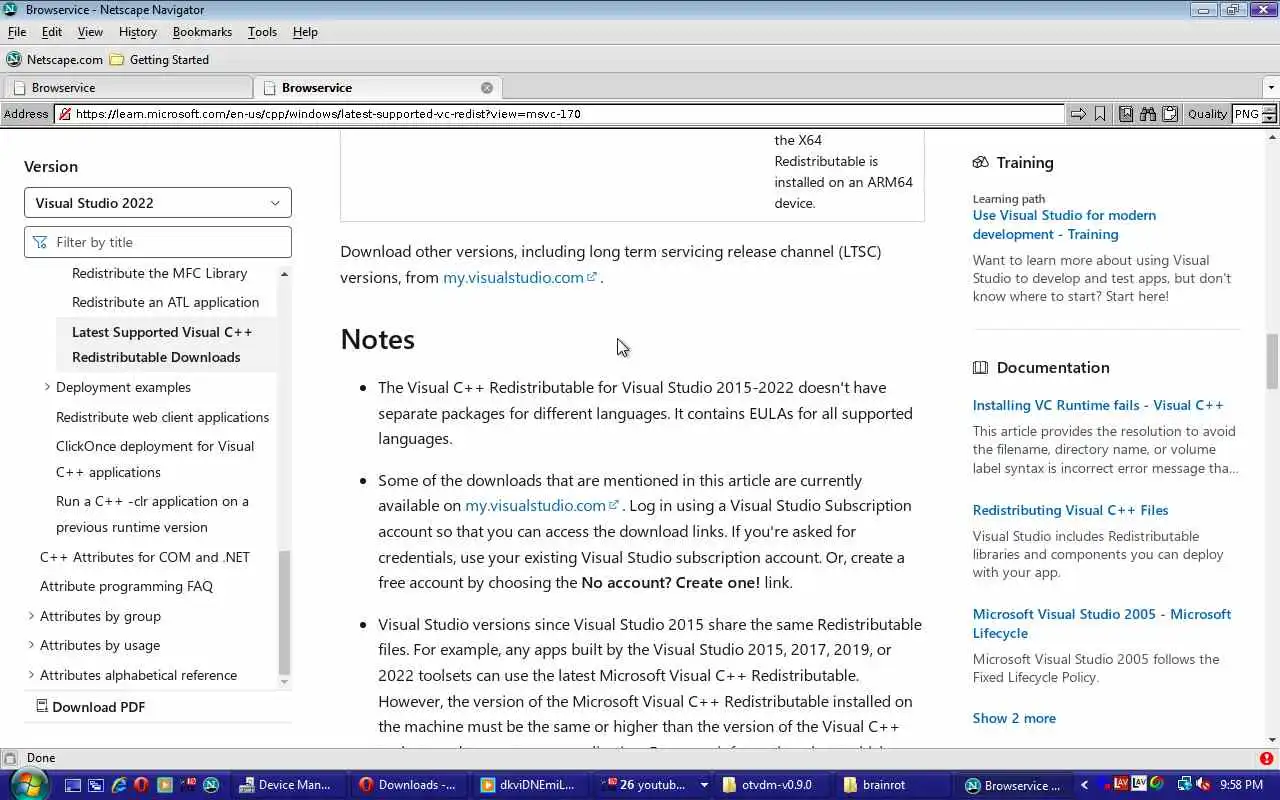Show hidden system tray icons arrow
The width and height of the screenshot is (1280, 800).
tap(1084, 785)
